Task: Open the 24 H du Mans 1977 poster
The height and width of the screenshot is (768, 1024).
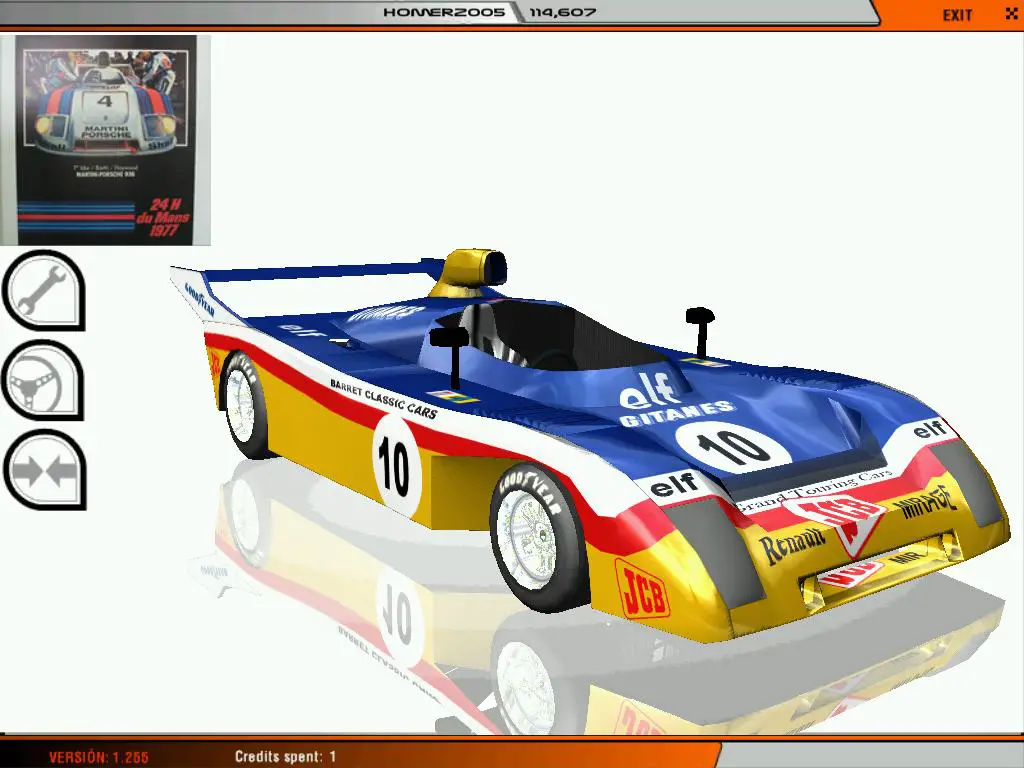Action: 106,140
